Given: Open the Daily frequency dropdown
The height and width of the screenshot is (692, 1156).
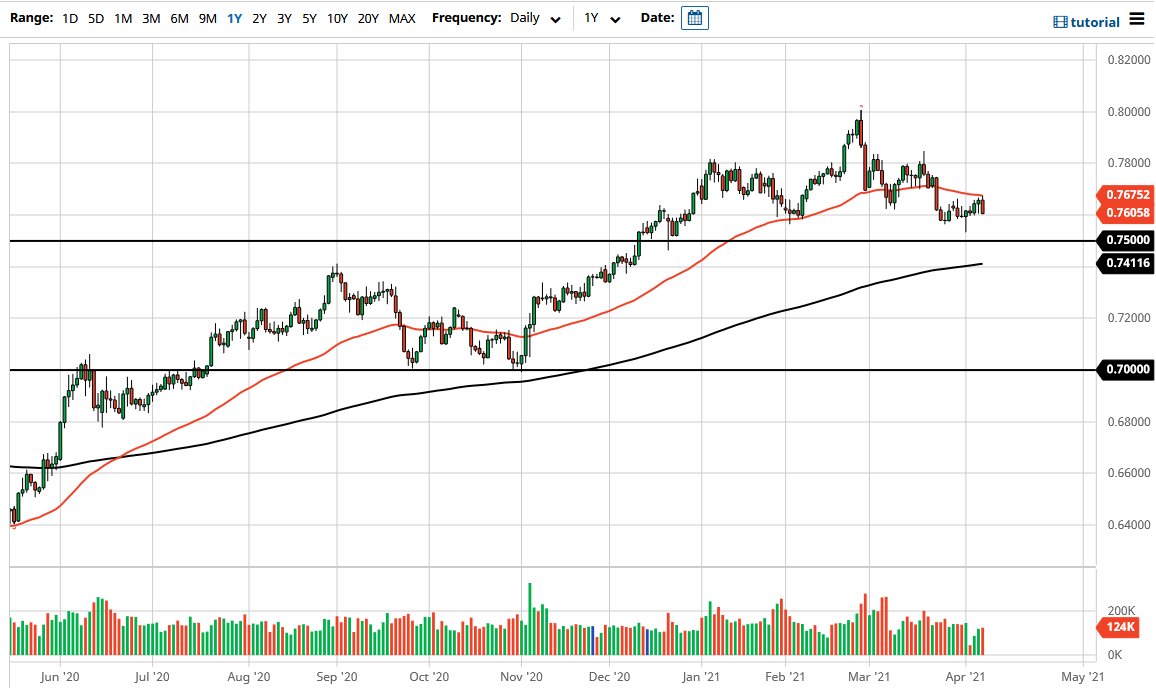Looking at the screenshot, I should tap(527, 18).
